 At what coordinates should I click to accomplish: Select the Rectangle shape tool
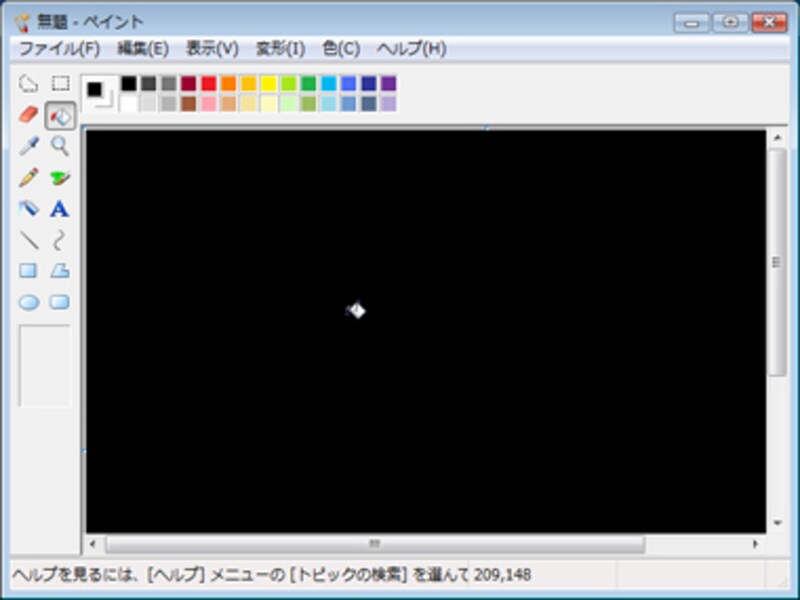29,271
